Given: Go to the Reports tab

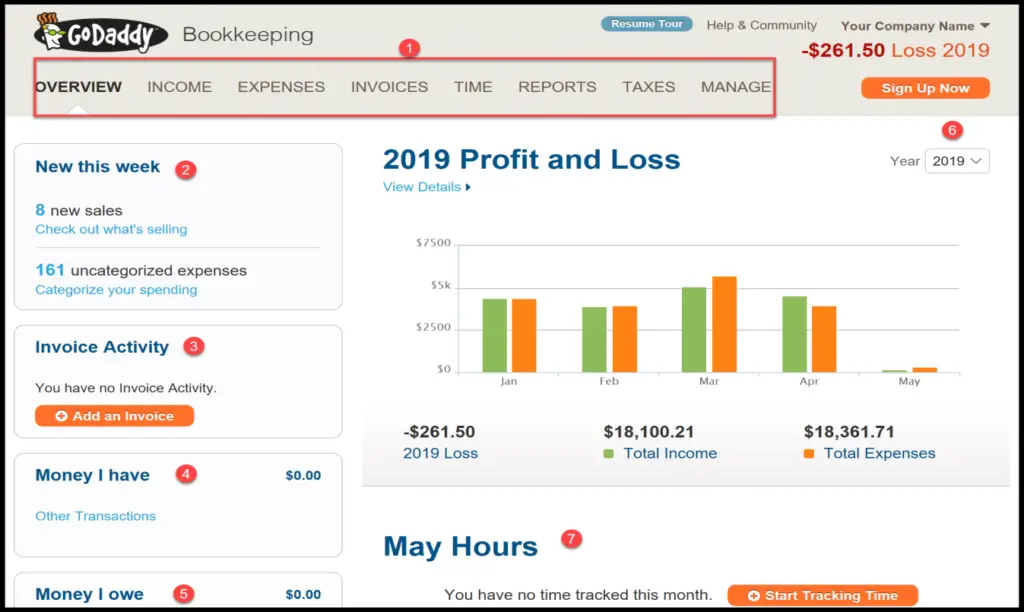Looking at the screenshot, I should [557, 87].
